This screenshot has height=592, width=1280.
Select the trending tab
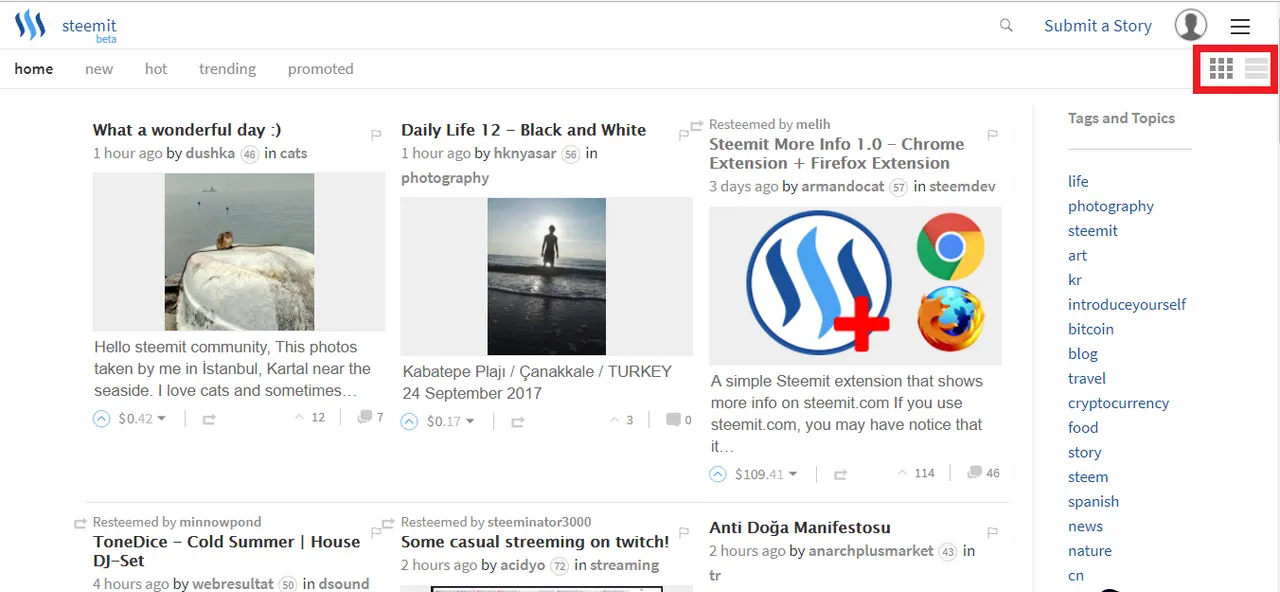coord(227,69)
